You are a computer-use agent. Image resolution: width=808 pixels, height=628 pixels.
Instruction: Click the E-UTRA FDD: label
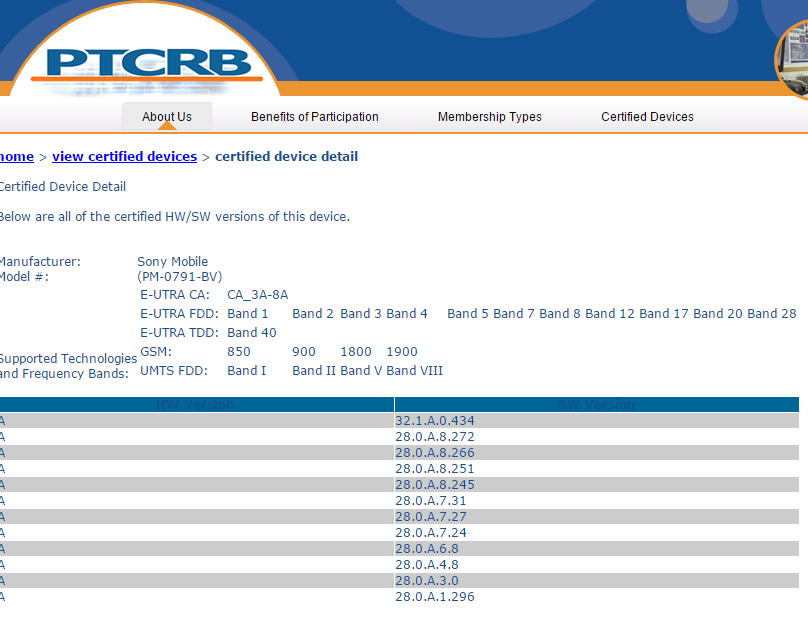pyautogui.click(x=179, y=314)
